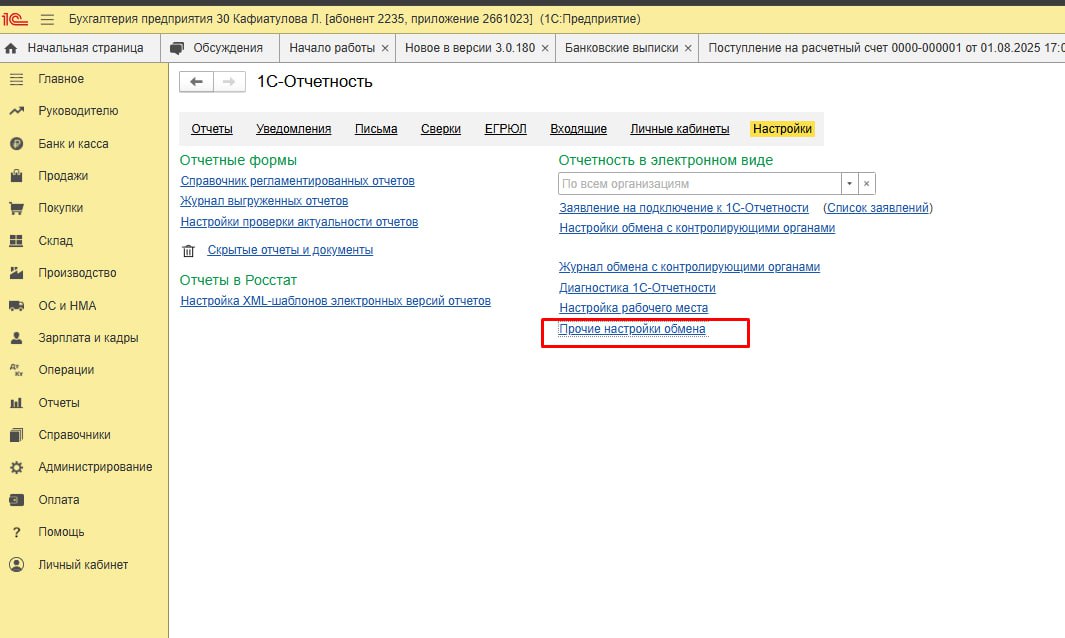Screen dimensions: 1065x638
Task: Click the Отчеты bar chart icon
Action: point(16,402)
